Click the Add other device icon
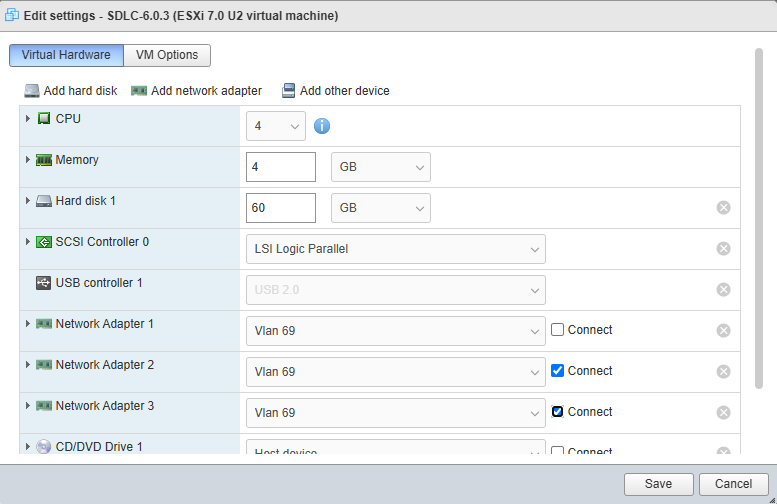The height and width of the screenshot is (504, 777). pos(289,91)
